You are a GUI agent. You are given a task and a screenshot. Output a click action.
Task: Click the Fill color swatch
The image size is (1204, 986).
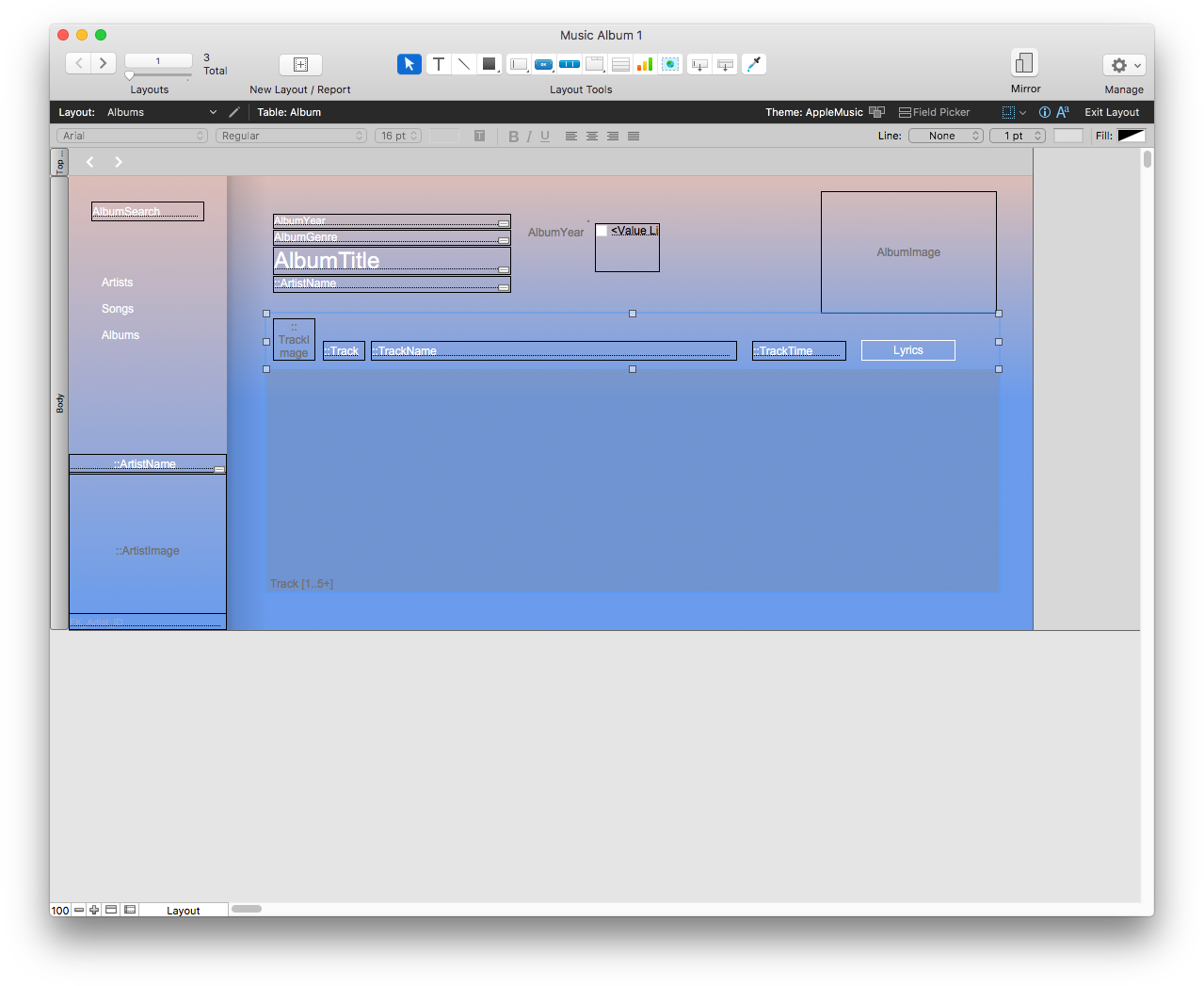coord(1131,136)
